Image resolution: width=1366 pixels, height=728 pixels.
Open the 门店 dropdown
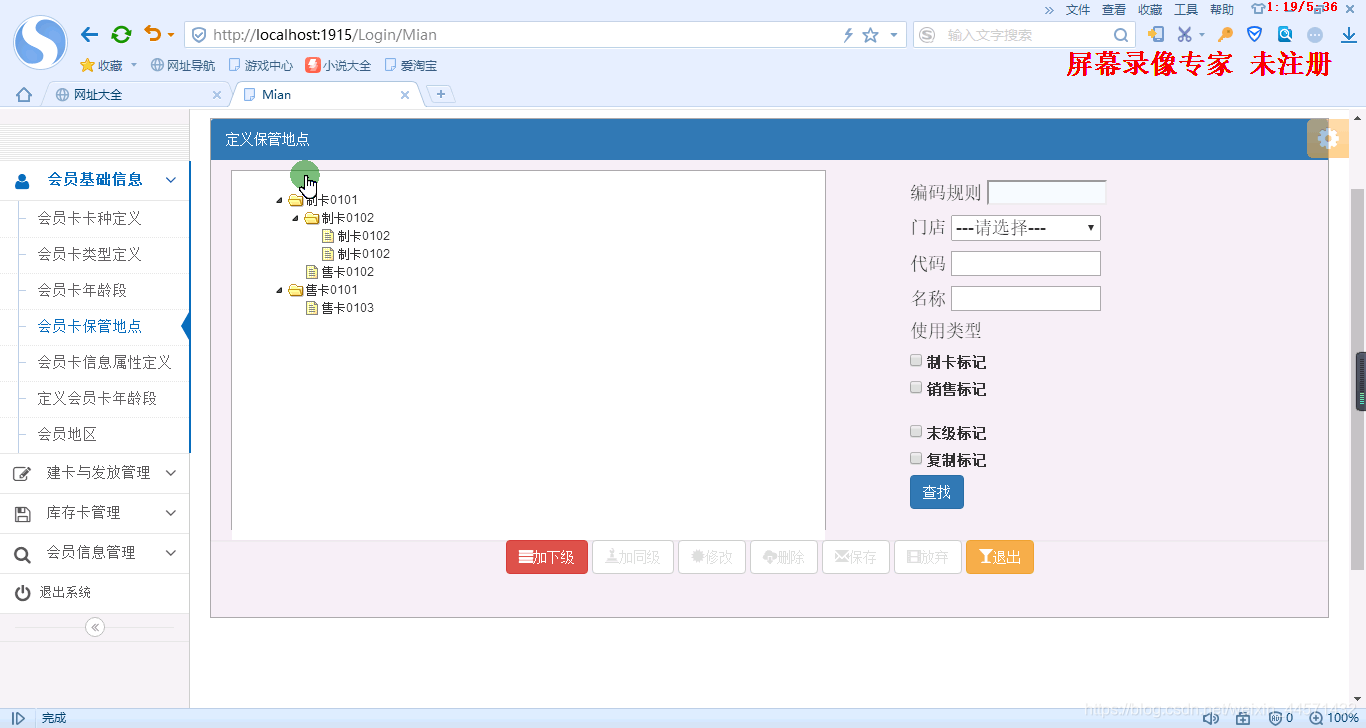click(1026, 228)
